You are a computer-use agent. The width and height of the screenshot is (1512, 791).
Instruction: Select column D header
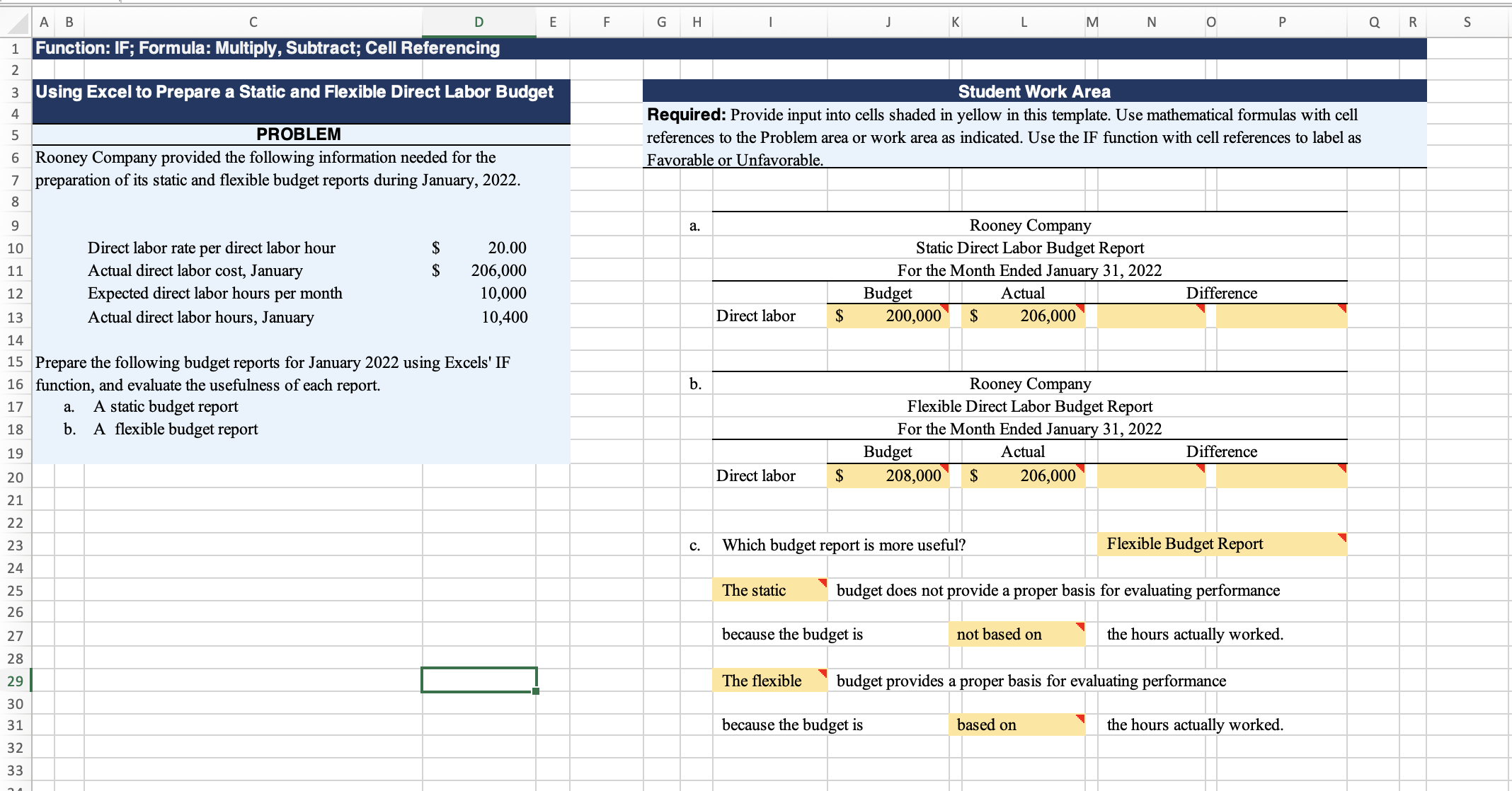(x=479, y=22)
